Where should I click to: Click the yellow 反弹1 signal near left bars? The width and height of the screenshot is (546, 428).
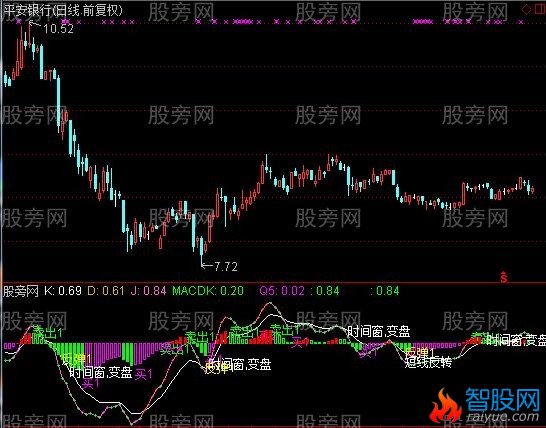tap(77, 358)
